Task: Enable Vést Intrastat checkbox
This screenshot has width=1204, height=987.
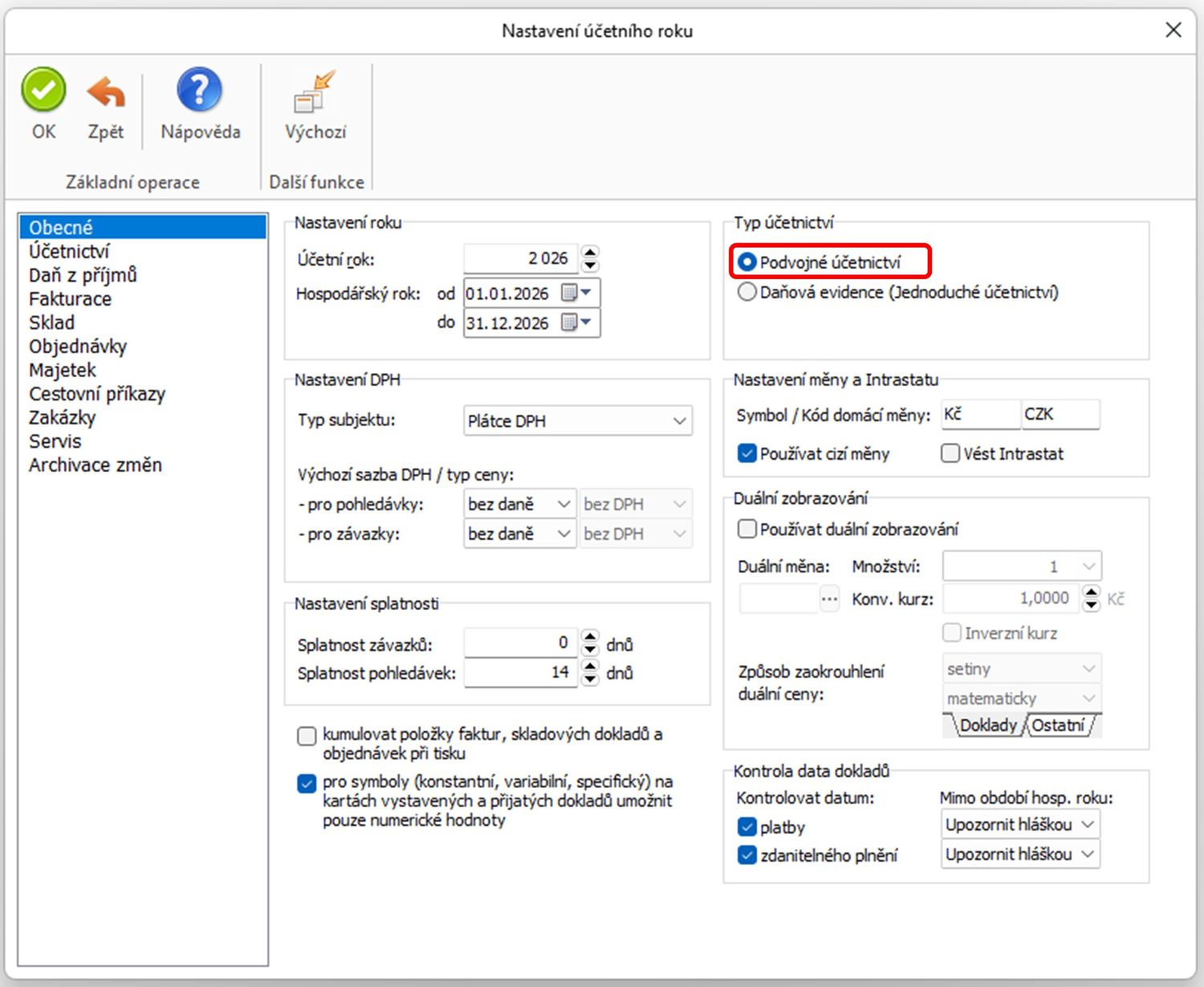Action: click(950, 453)
